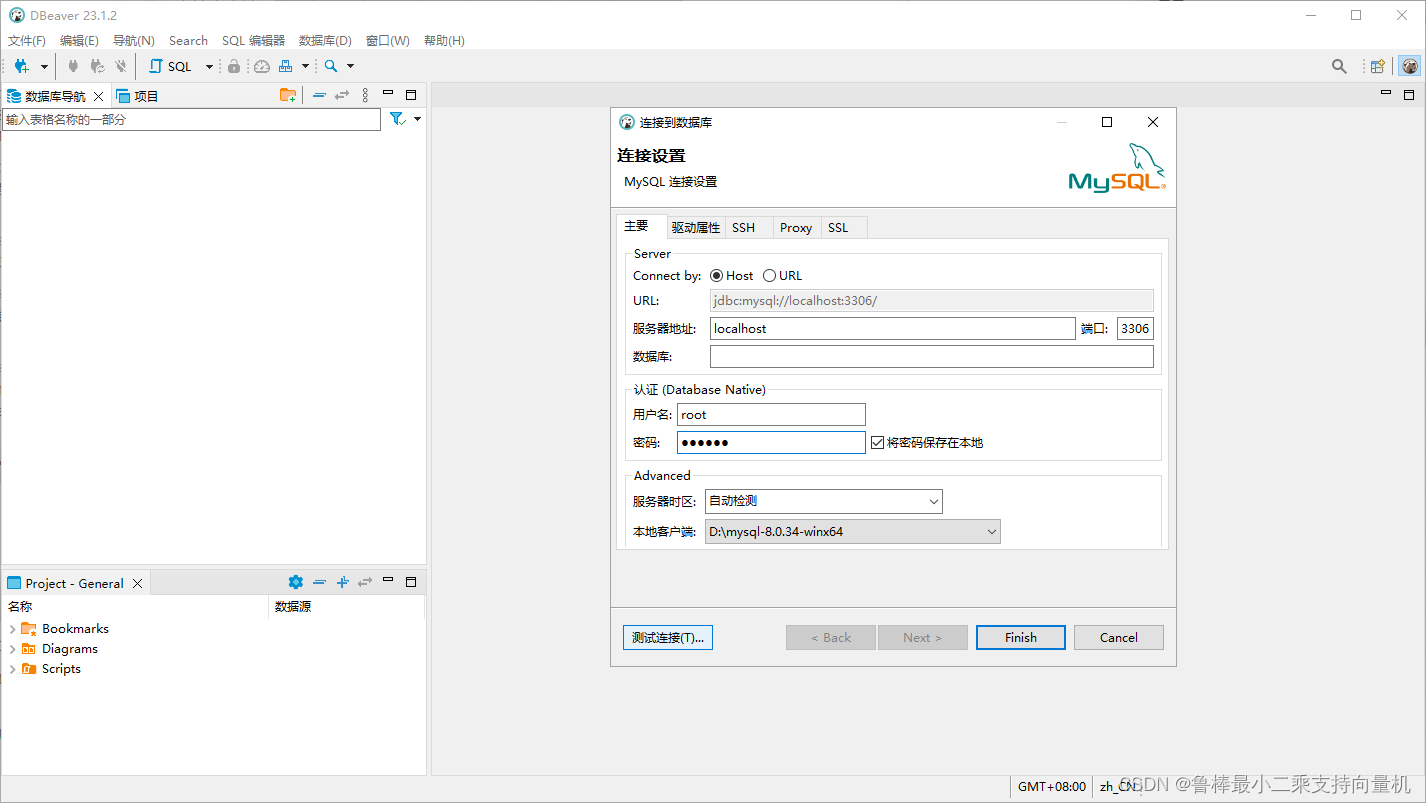Click the 服务器地址 localhost field
This screenshot has width=1426, height=803.
(893, 328)
